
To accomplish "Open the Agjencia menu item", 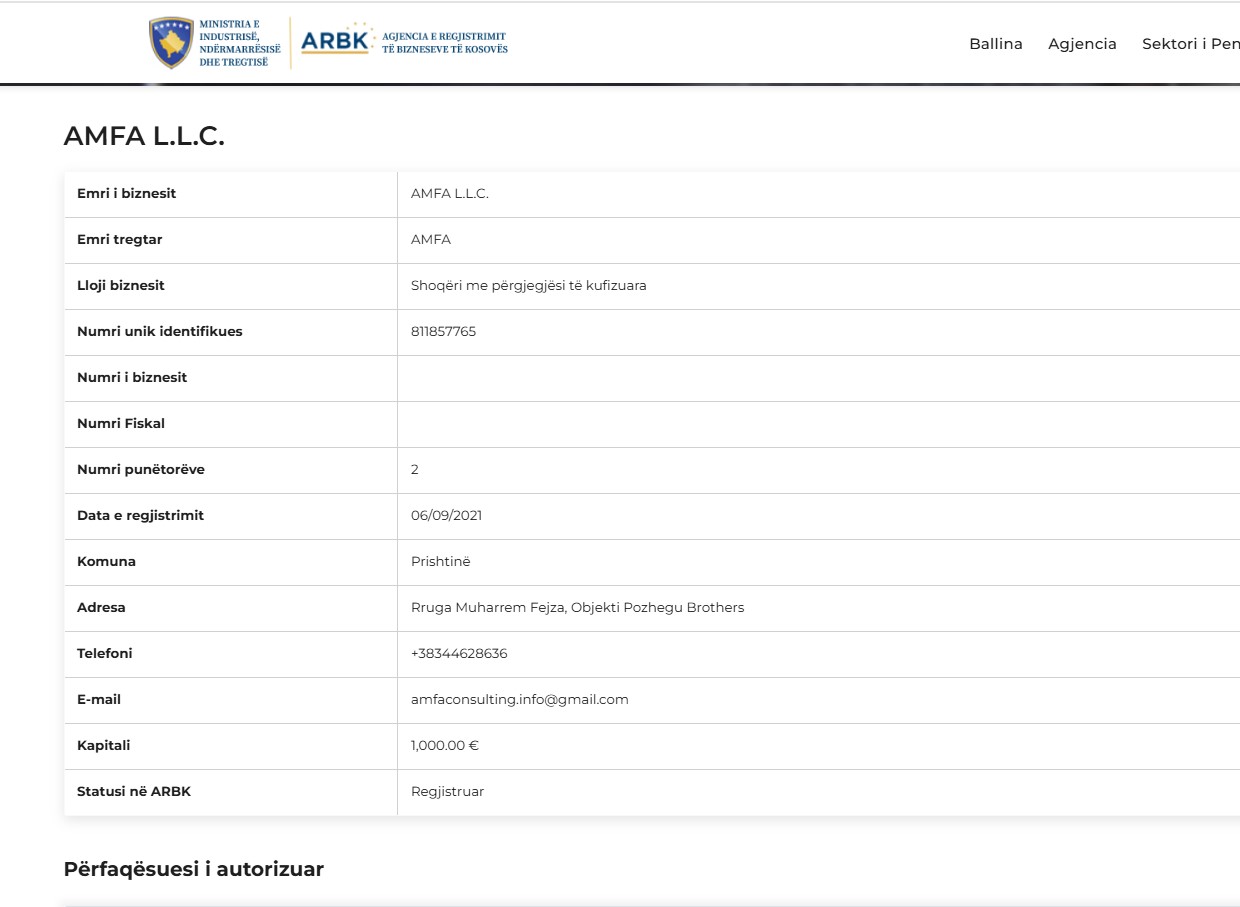I will [1082, 44].
